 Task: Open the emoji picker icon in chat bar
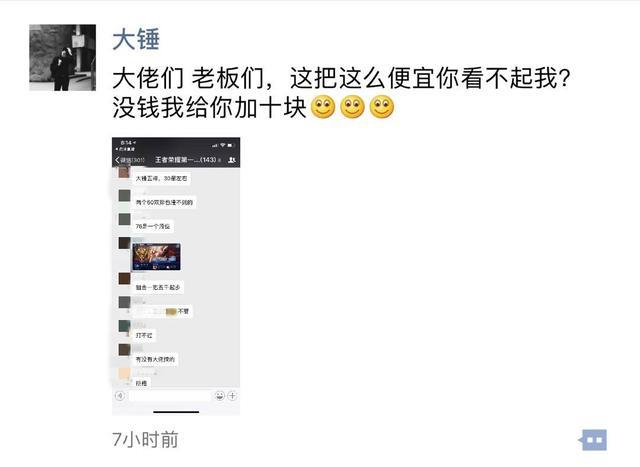pos(220,396)
